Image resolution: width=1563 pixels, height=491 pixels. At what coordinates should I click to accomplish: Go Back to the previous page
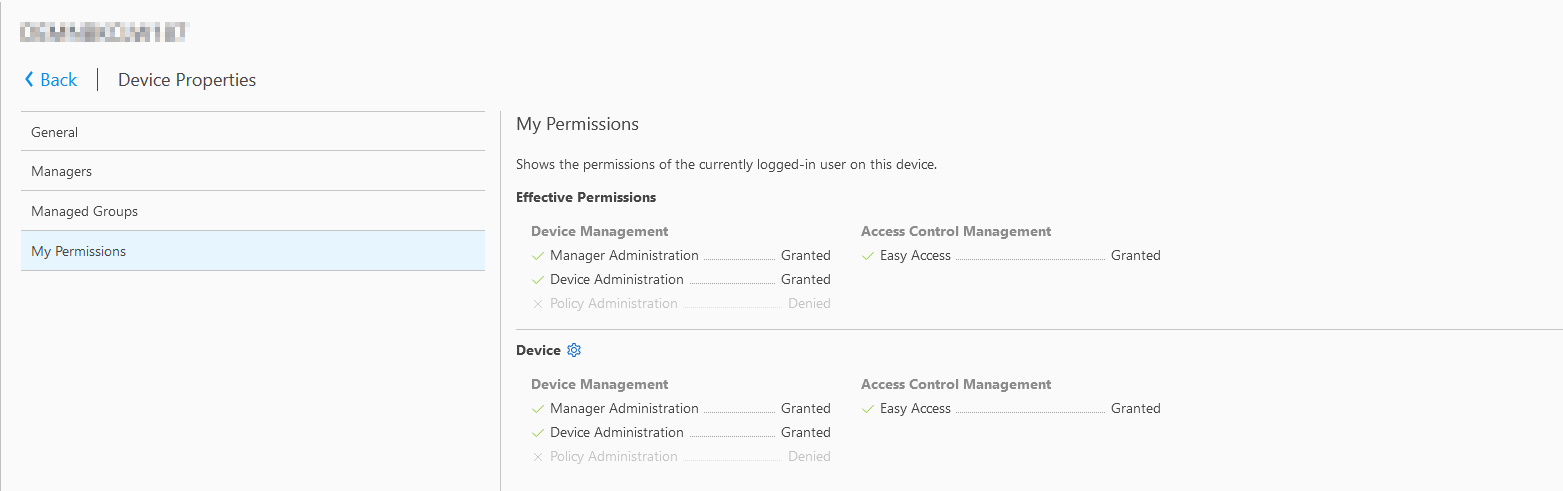pyautogui.click(x=58, y=80)
